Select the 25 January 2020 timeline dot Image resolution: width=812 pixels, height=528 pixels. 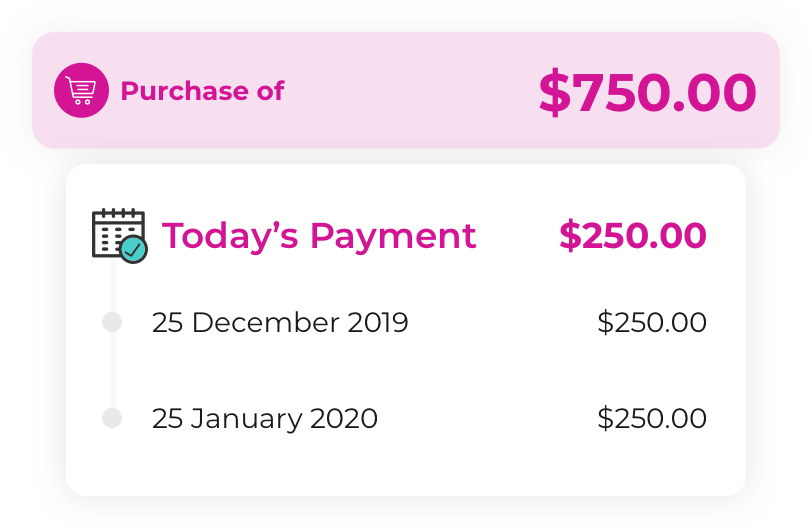[x=112, y=418]
